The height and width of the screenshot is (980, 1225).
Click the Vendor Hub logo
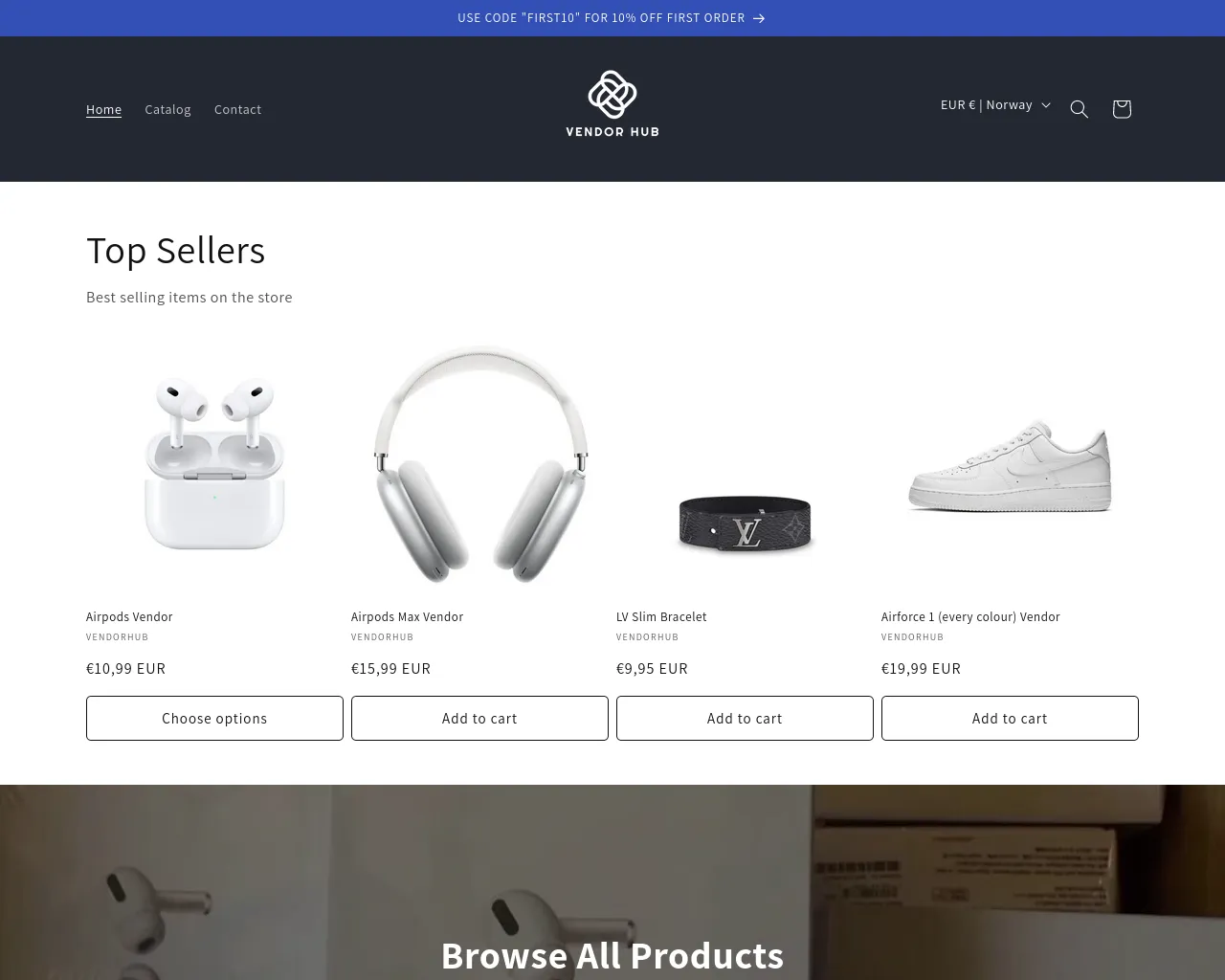tap(612, 103)
